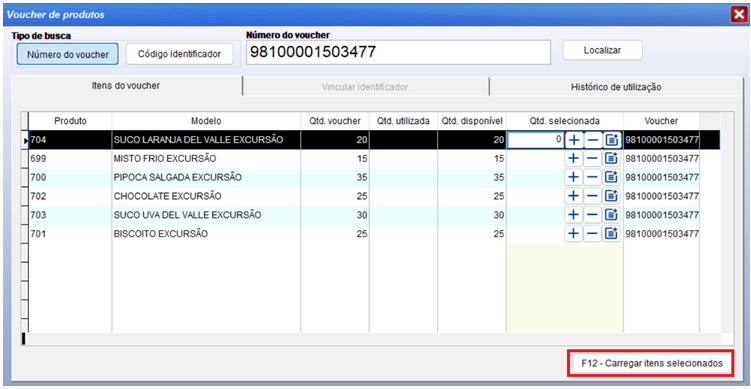Click product code 700
The image size is (751, 389).
click(37, 177)
